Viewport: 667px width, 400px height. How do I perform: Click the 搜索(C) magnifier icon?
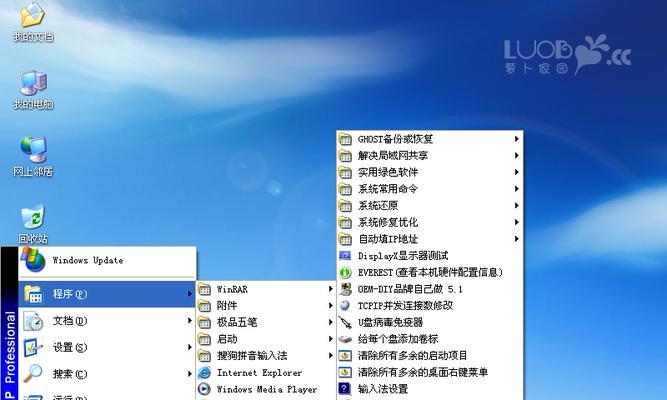pos(33,374)
